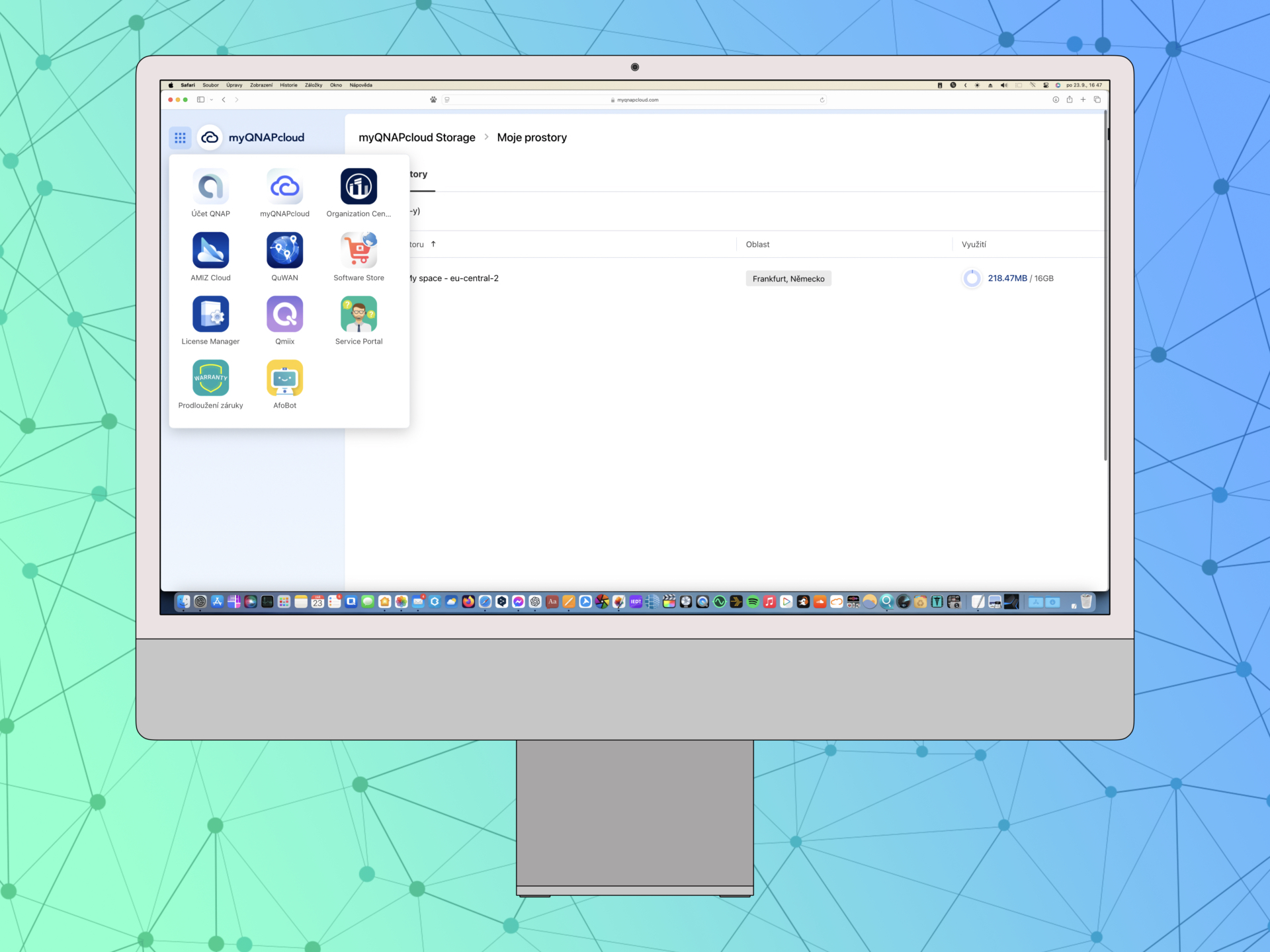Launch Organization Center app icon
The image size is (1270, 952).
pos(359,186)
